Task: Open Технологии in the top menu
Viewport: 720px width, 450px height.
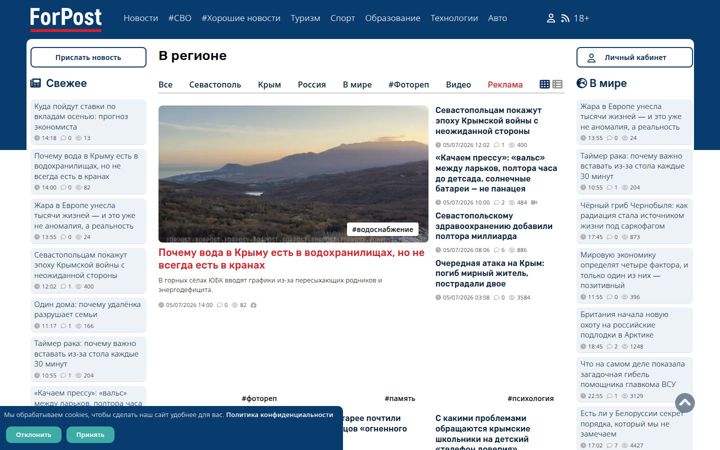Action: (x=454, y=18)
